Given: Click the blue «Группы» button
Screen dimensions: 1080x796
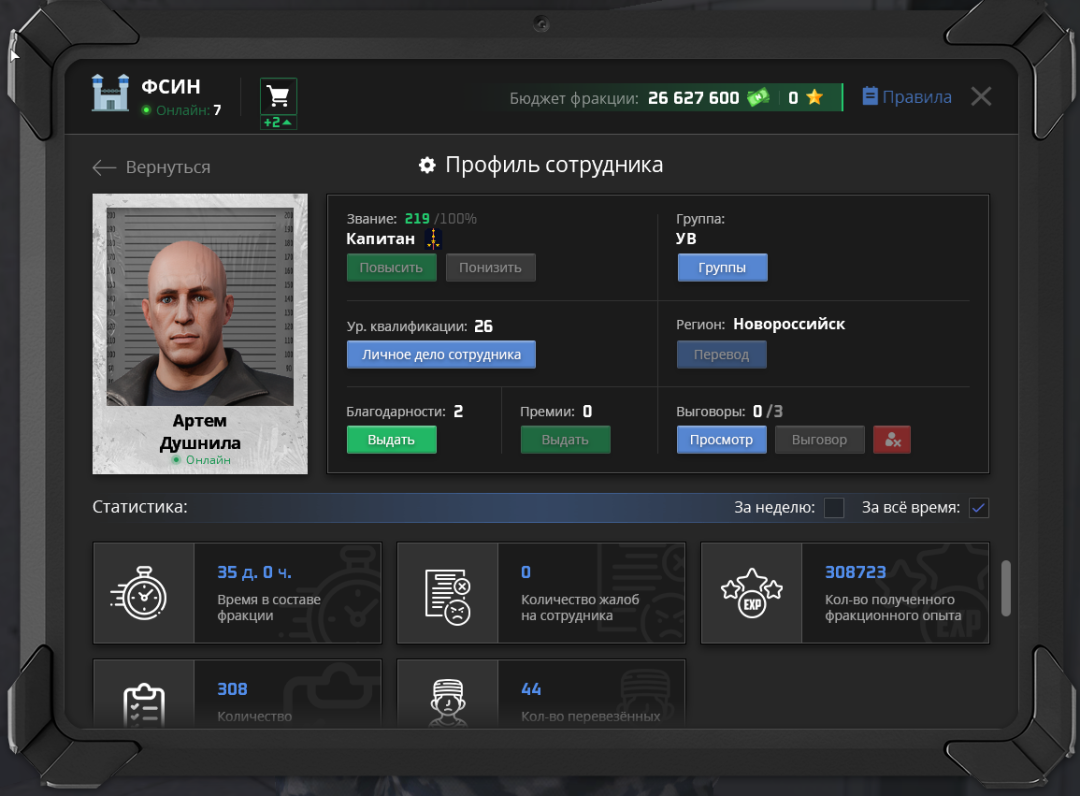Looking at the screenshot, I should coord(722,268).
